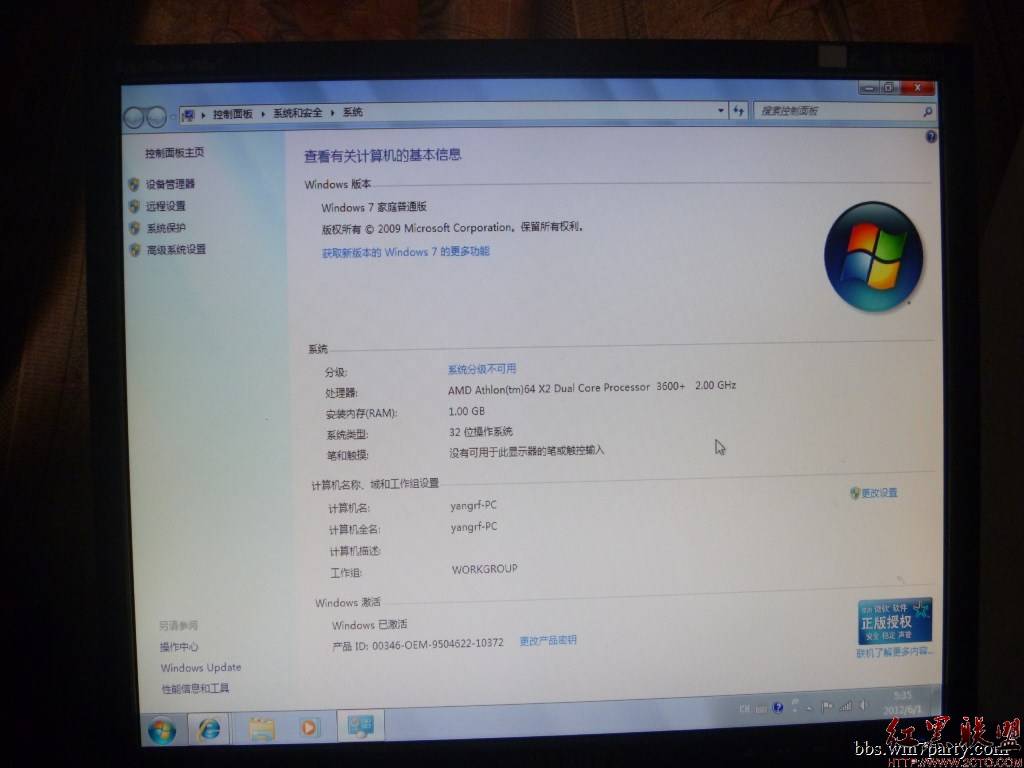Expand the address bar history dropdown
Image resolution: width=1024 pixels, height=768 pixels.
click(x=720, y=112)
